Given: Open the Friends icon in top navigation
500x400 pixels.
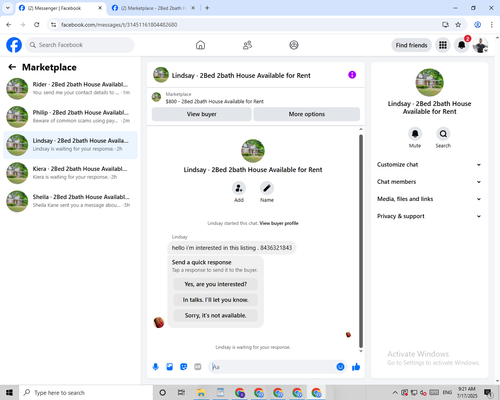Looking at the screenshot, I should tap(247, 45).
